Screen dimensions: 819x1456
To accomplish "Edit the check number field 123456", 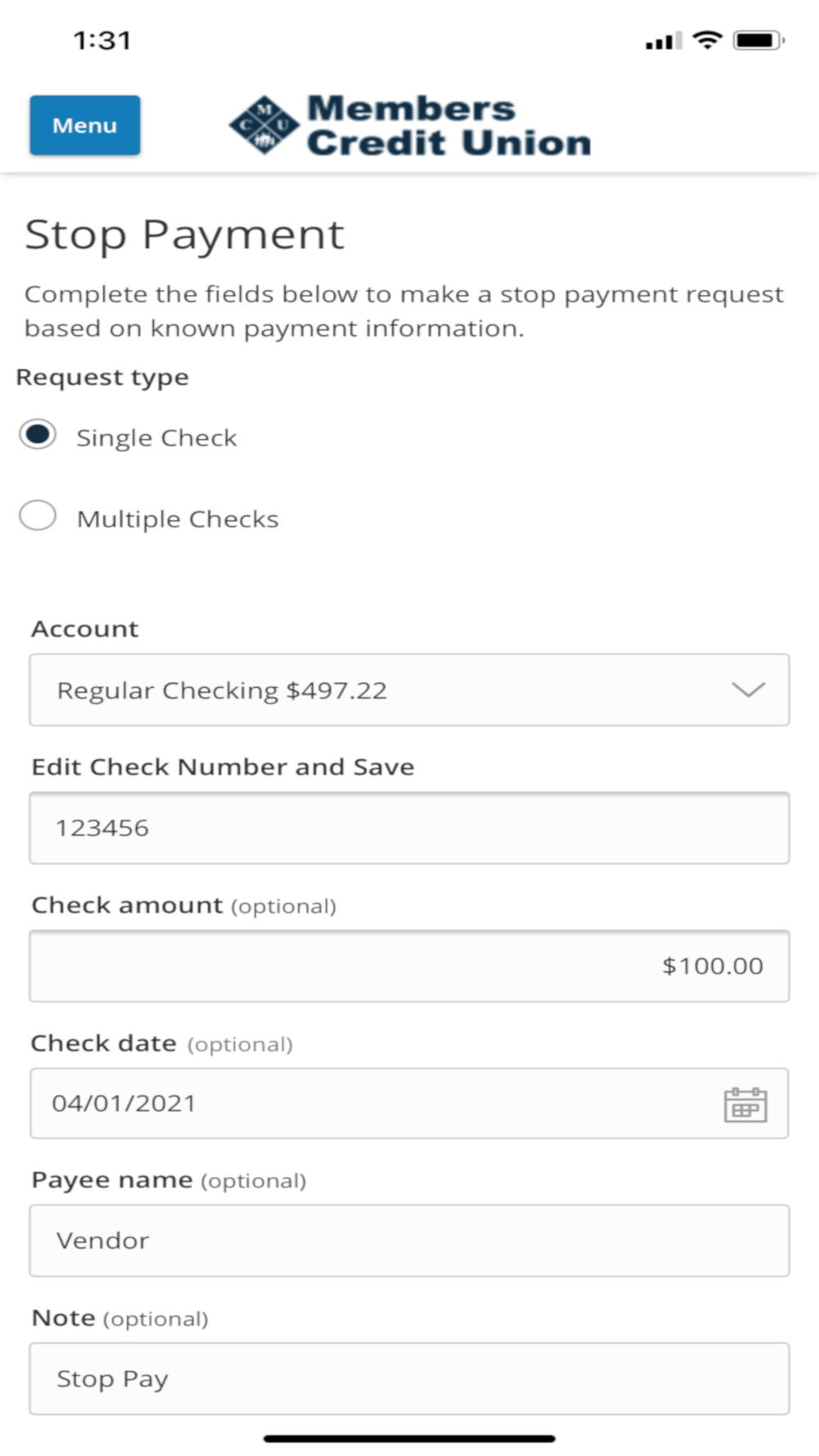I will point(409,828).
